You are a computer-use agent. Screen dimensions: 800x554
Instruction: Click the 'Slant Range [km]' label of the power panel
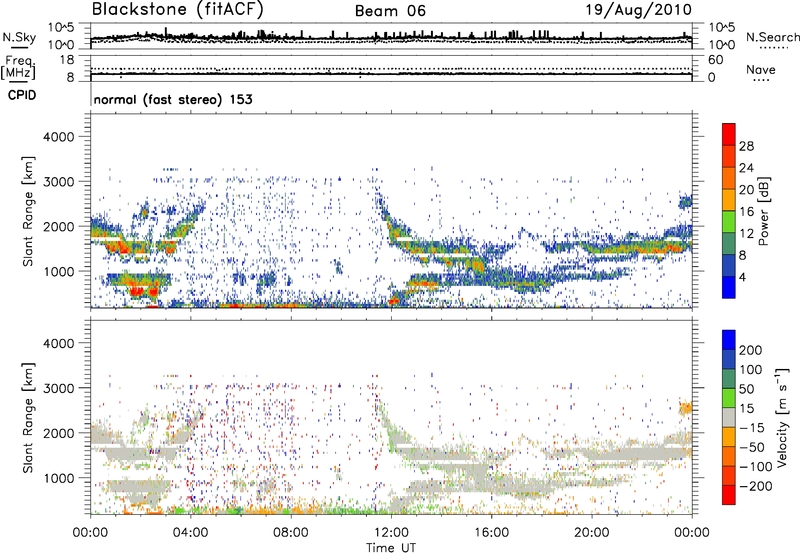point(28,211)
